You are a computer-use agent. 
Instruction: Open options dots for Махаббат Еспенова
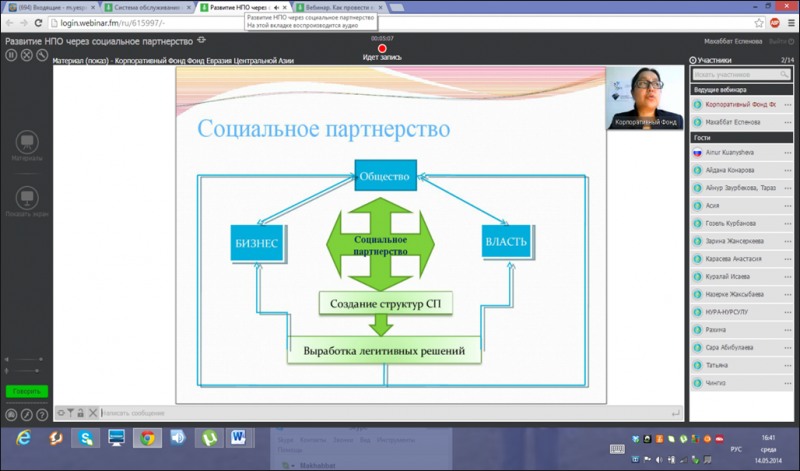coord(788,122)
